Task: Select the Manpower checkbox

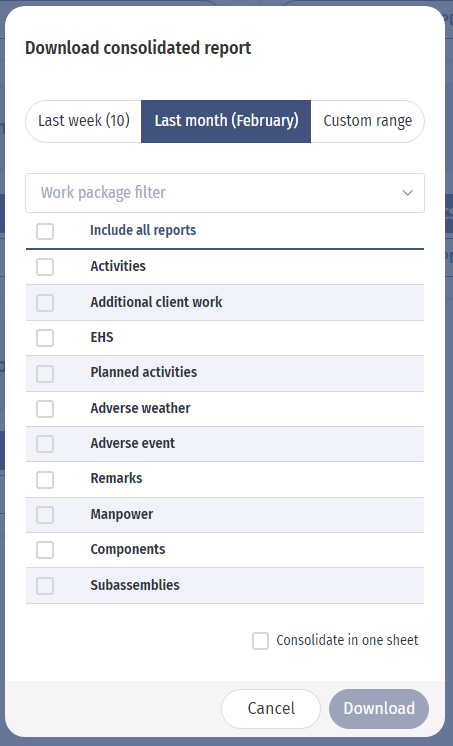Action: (x=45, y=515)
